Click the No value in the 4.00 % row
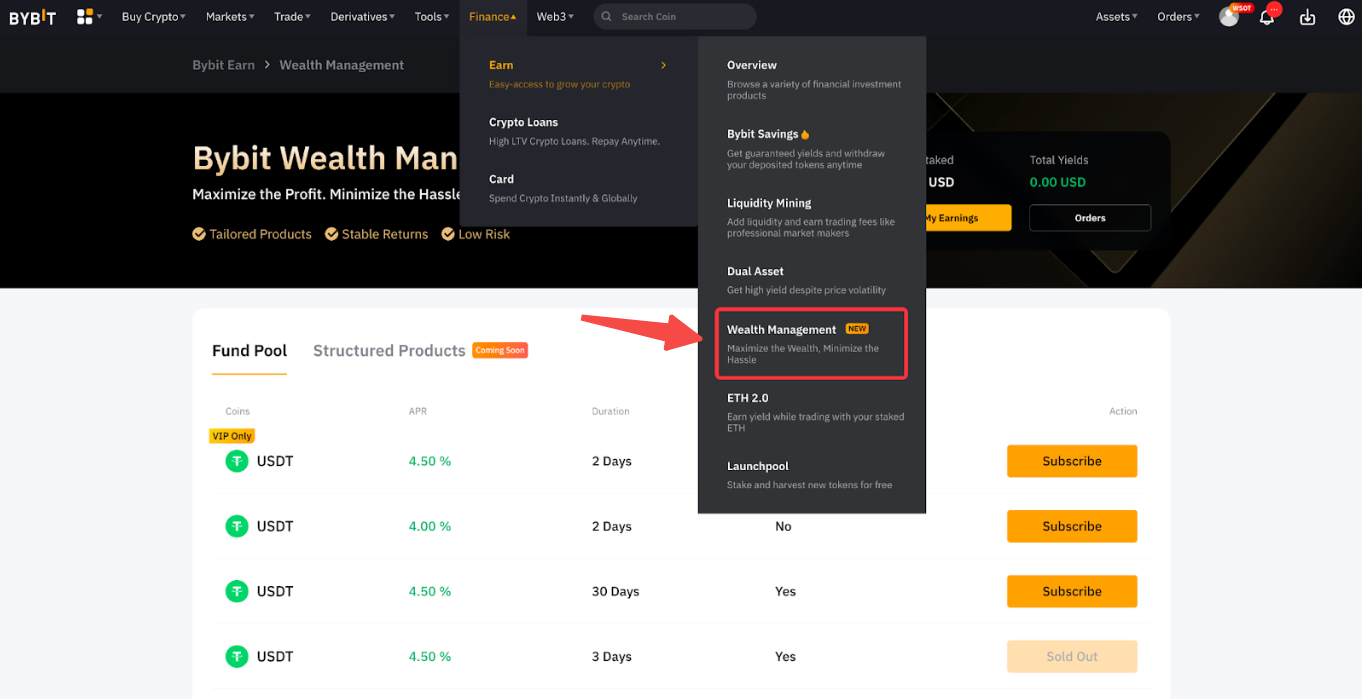This screenshot has height=699, width=1362. [x=783, y=526]
